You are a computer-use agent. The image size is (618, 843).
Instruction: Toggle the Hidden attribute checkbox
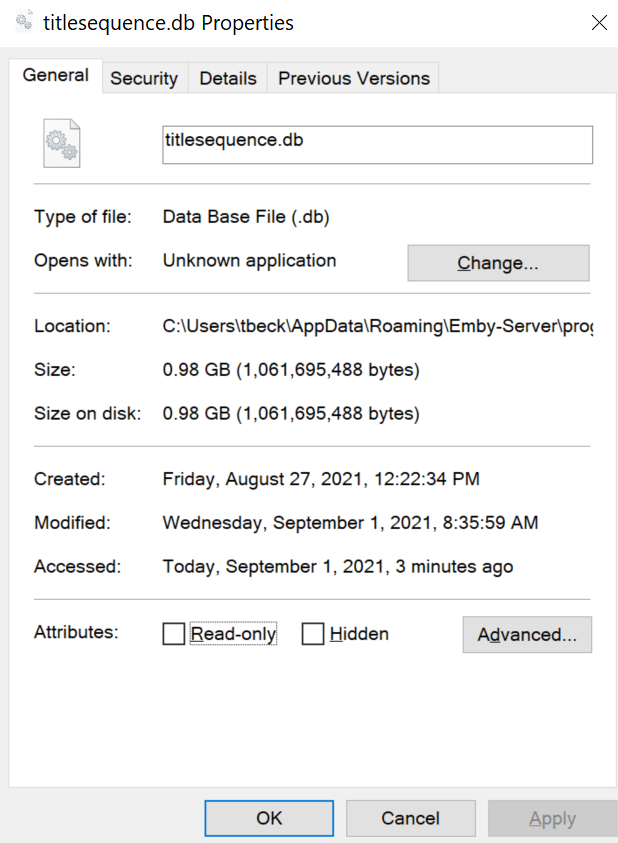coord(314,634)
